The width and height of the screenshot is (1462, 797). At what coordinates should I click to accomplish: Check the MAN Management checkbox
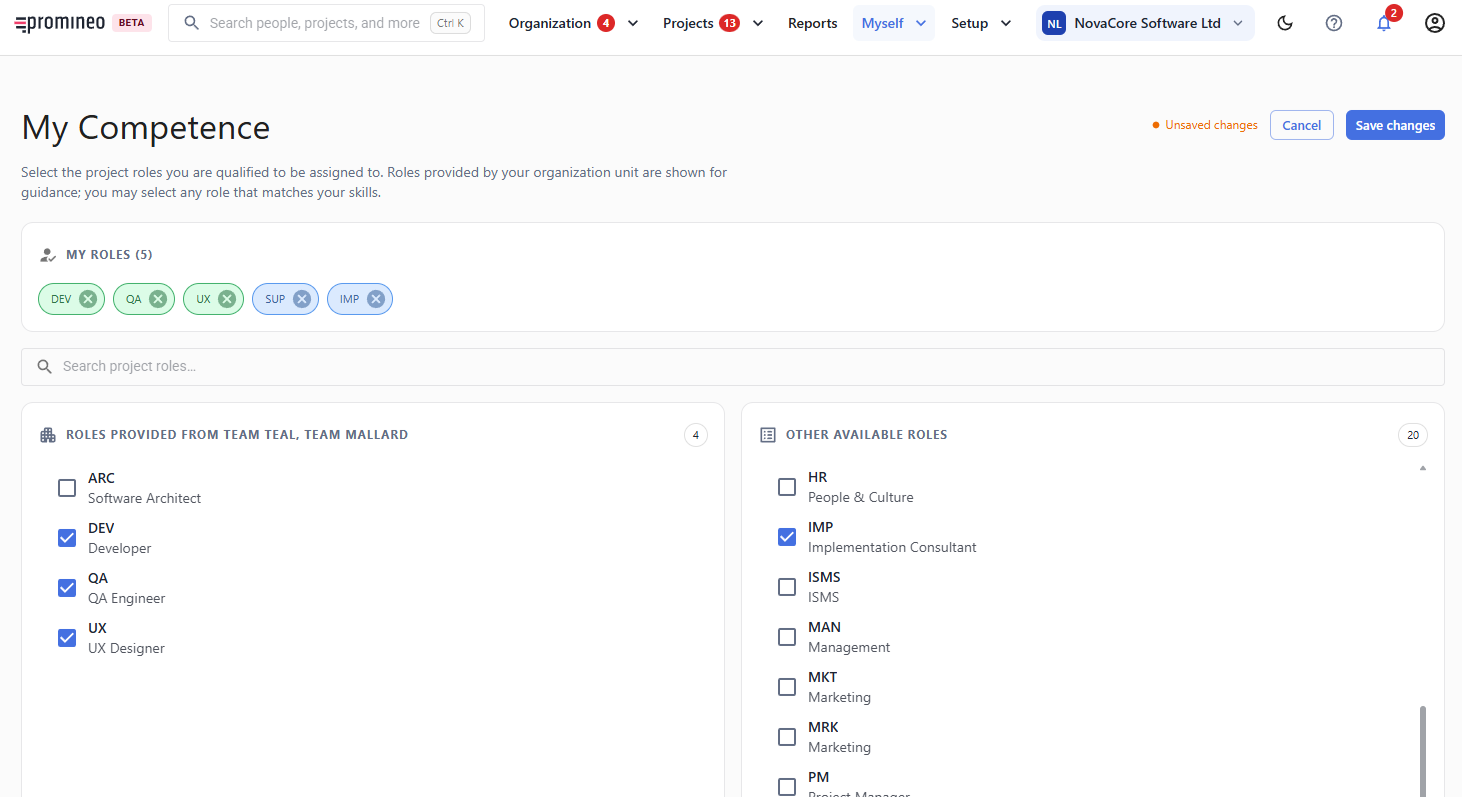(x=787, y=637)
